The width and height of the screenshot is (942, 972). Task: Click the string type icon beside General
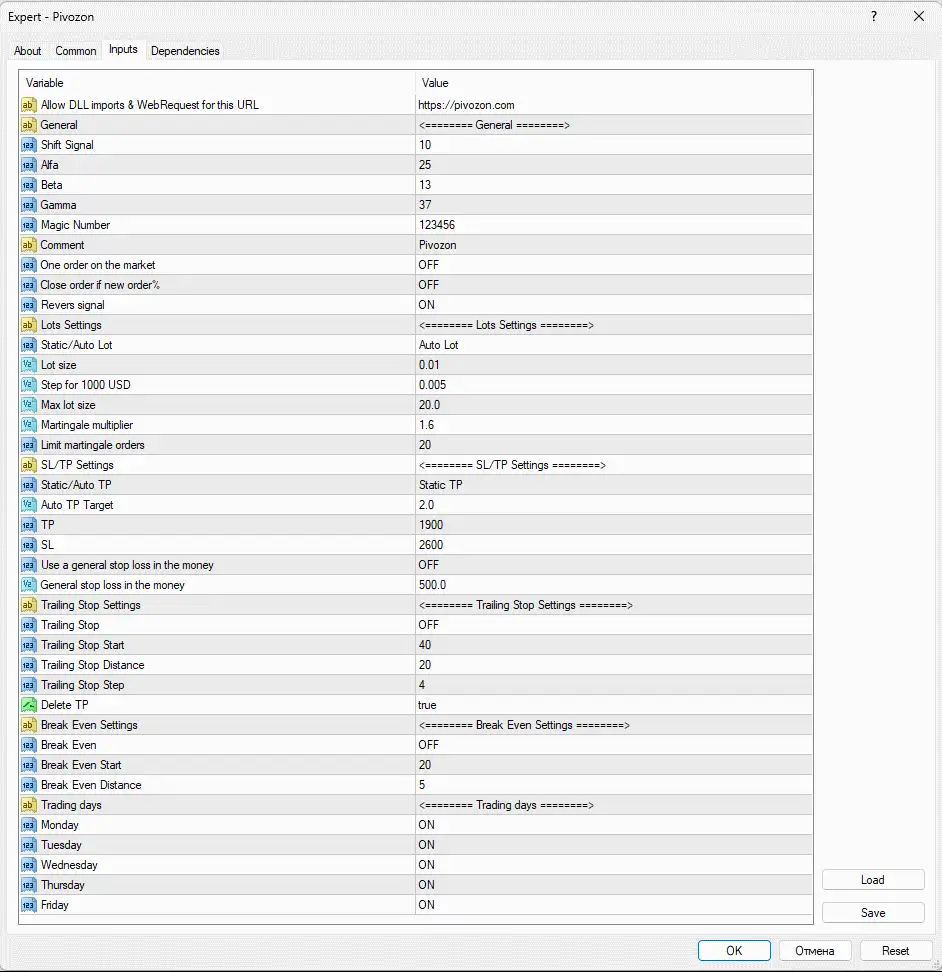click(28, 125)
